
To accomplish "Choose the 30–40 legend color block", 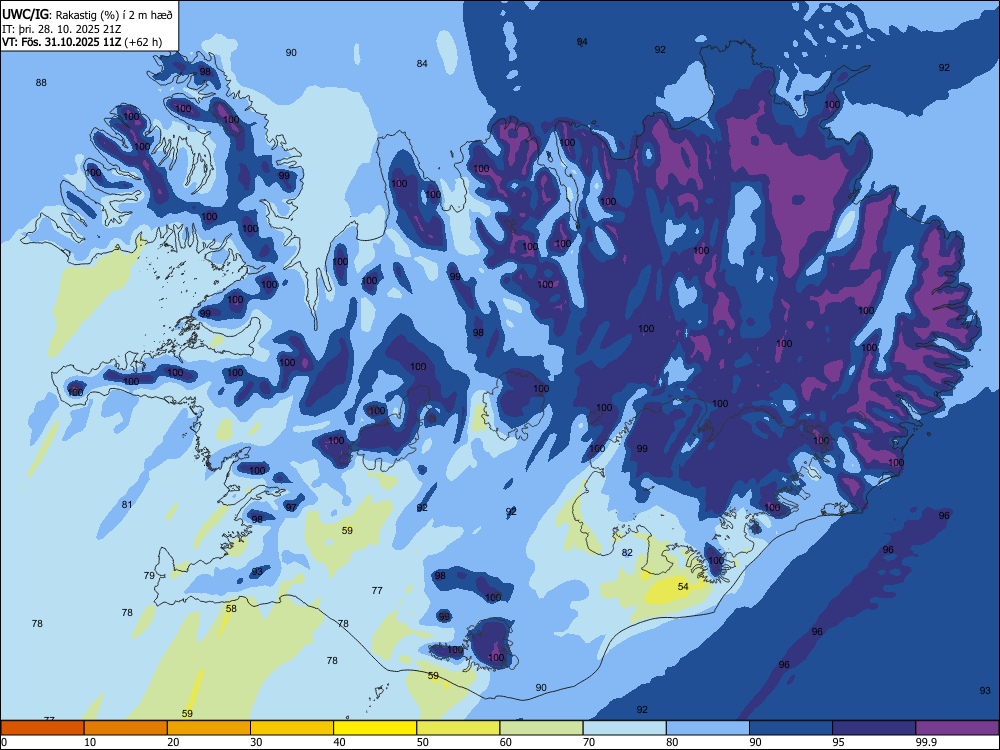I will tap(292, 728).
